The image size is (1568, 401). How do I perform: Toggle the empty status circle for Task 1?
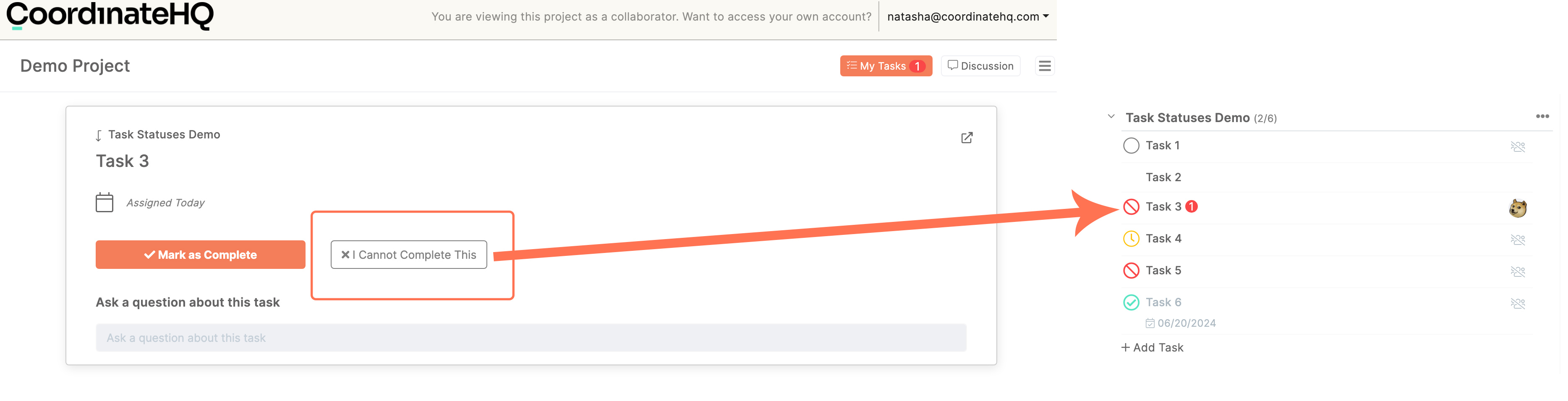click(x=1130, y=146)
